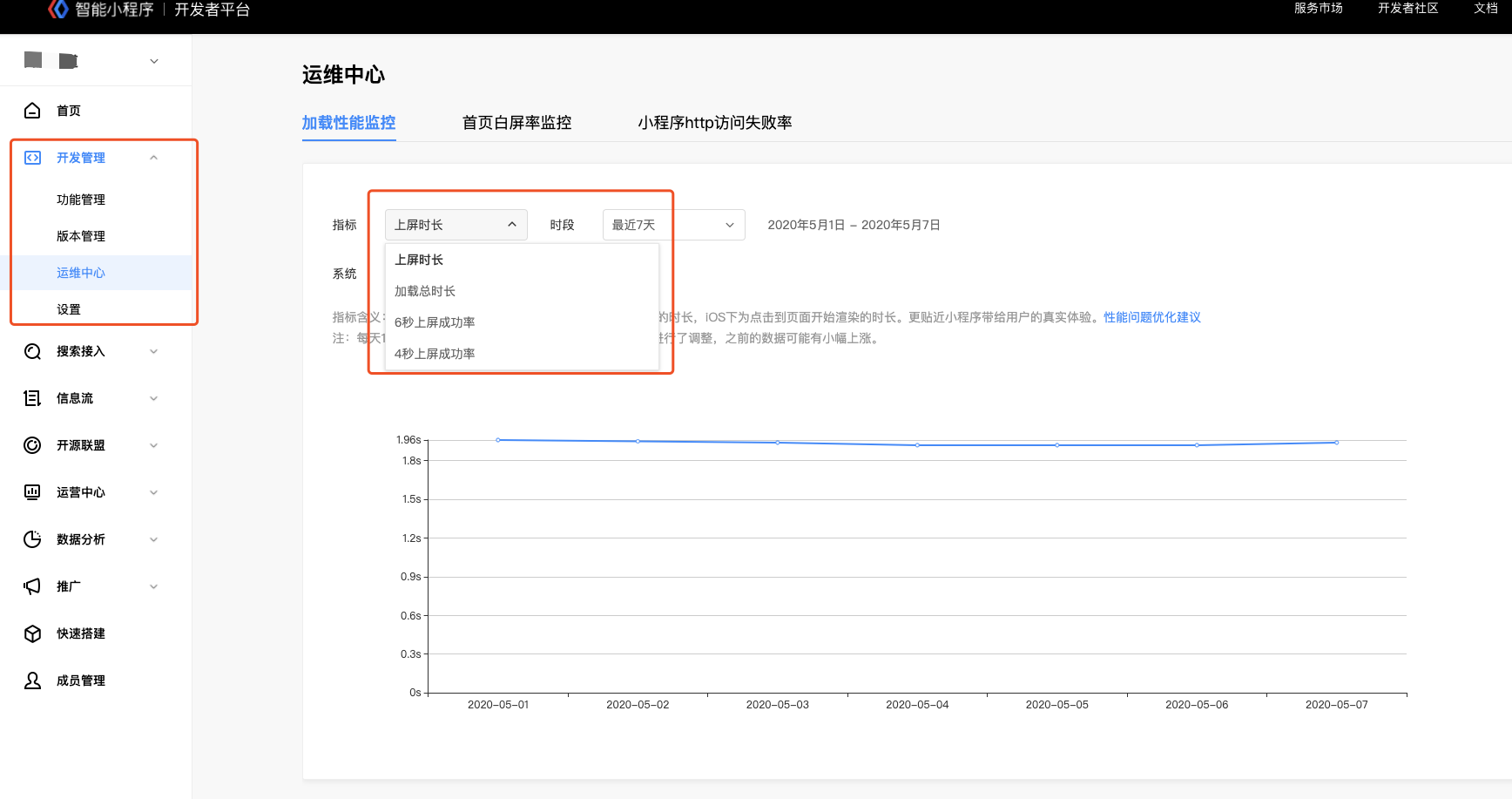Click the 开源联盟 circular icon

[x=32, y=445]
